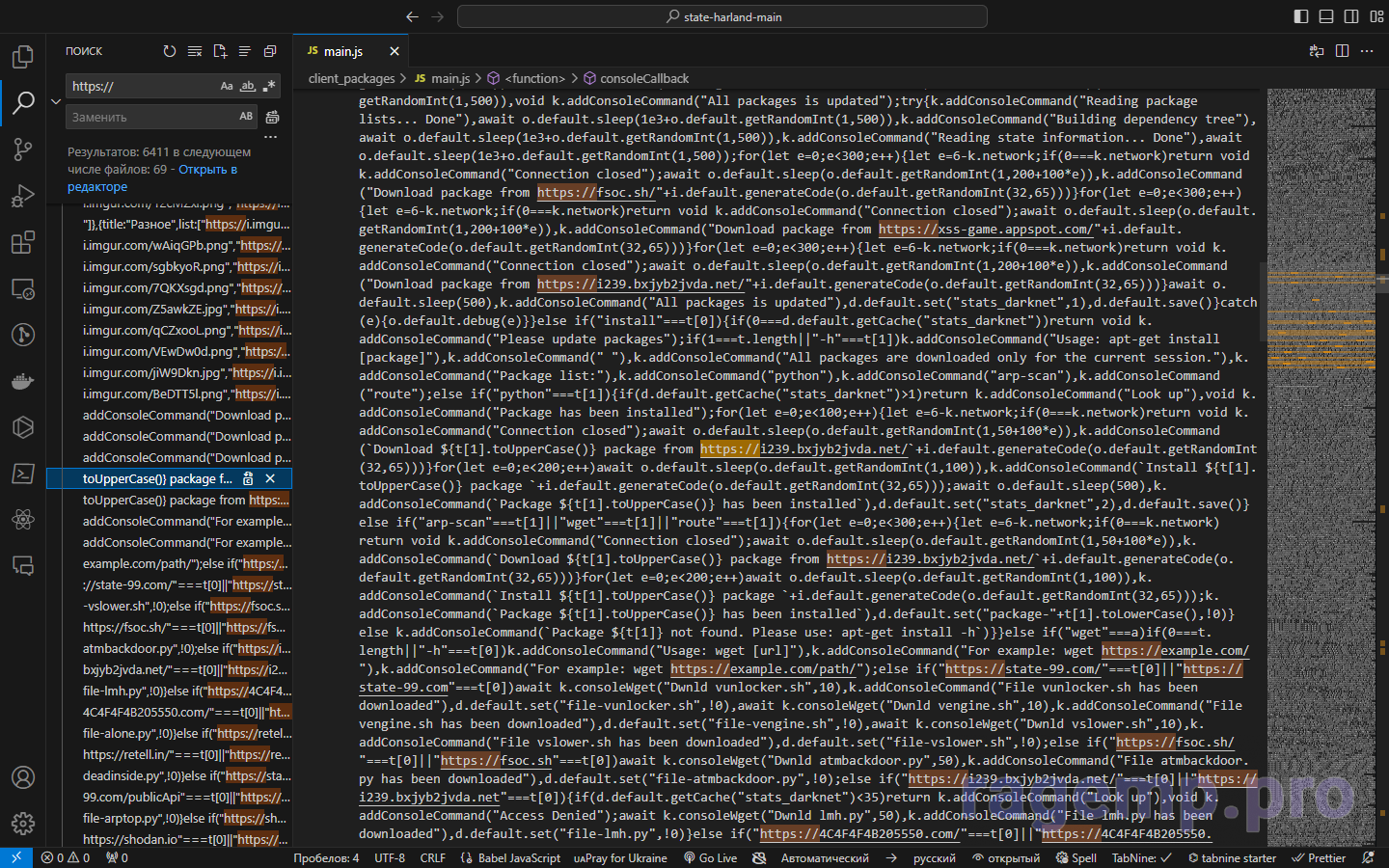Switch to the main.js tab
Screen dimensions: 1389x868
[x=343, y=51]
